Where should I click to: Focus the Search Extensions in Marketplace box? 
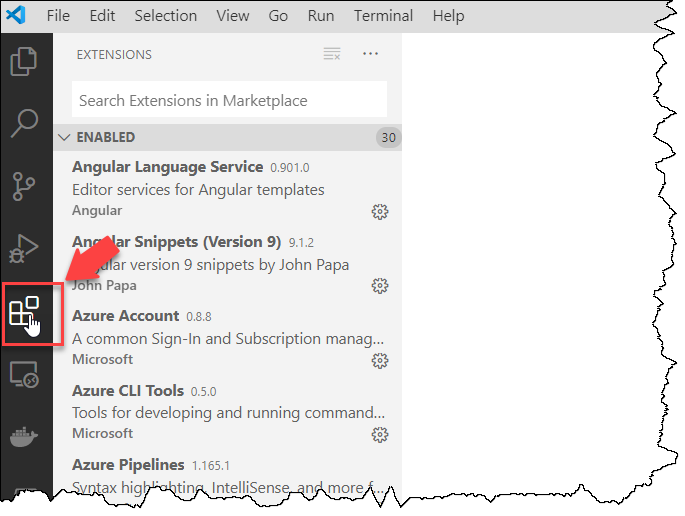[229, 99]
